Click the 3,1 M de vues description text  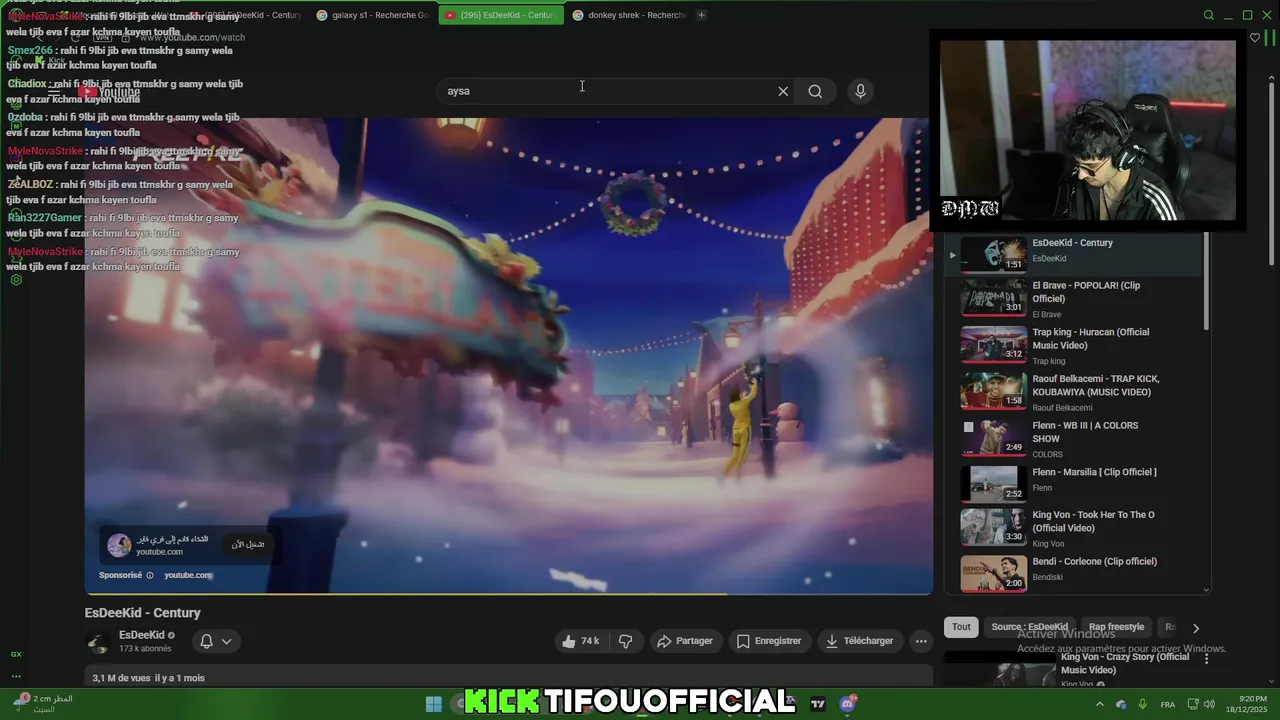point(148,678)
